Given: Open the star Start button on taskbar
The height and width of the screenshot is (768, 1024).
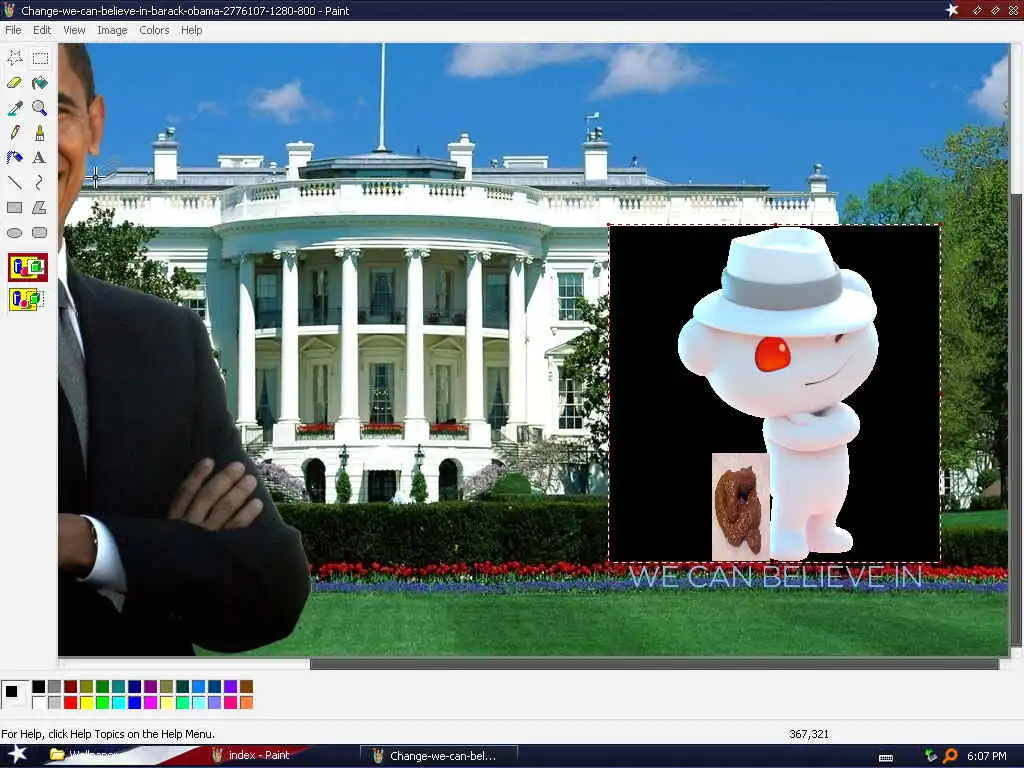Looking at the screenshot, I should pos(17,755).
